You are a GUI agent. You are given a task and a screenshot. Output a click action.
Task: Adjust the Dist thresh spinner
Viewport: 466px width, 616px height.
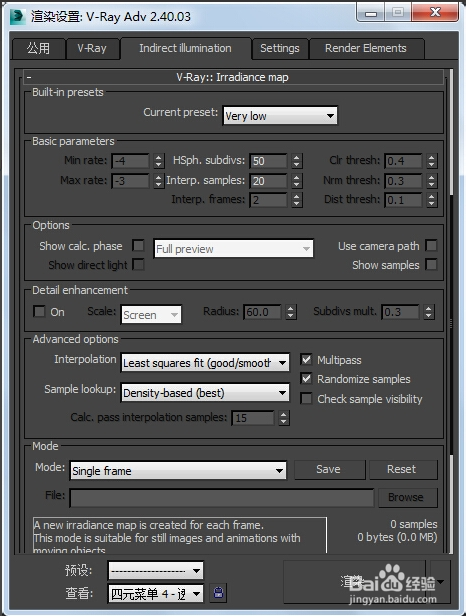coord(432,200)
